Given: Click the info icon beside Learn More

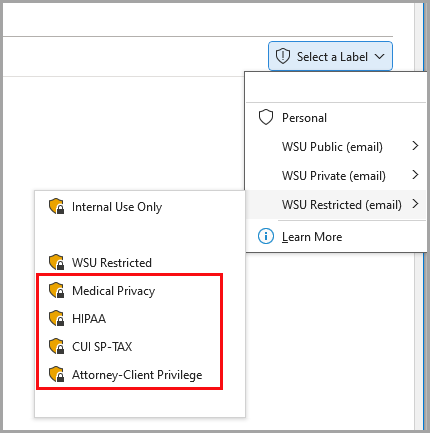Looking at the screenshot, I should pos(266,236).
